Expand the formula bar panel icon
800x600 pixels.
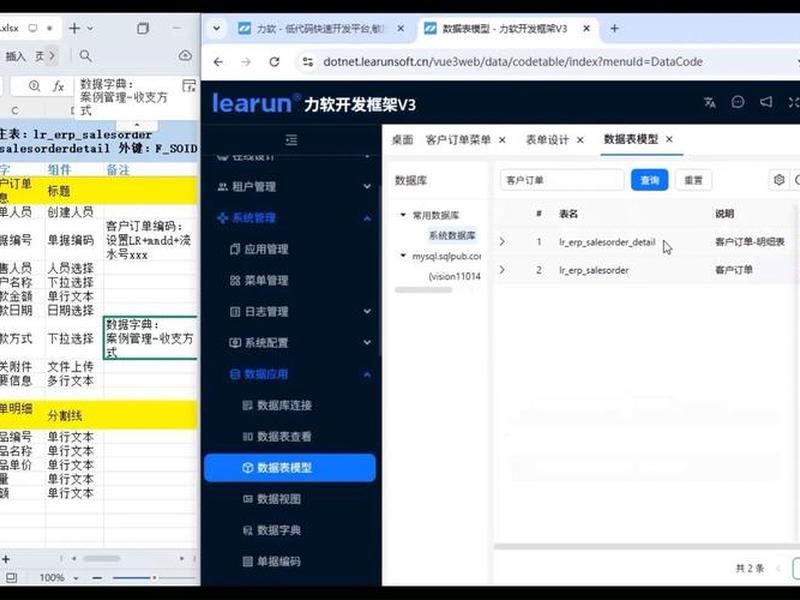click(189, 86)
